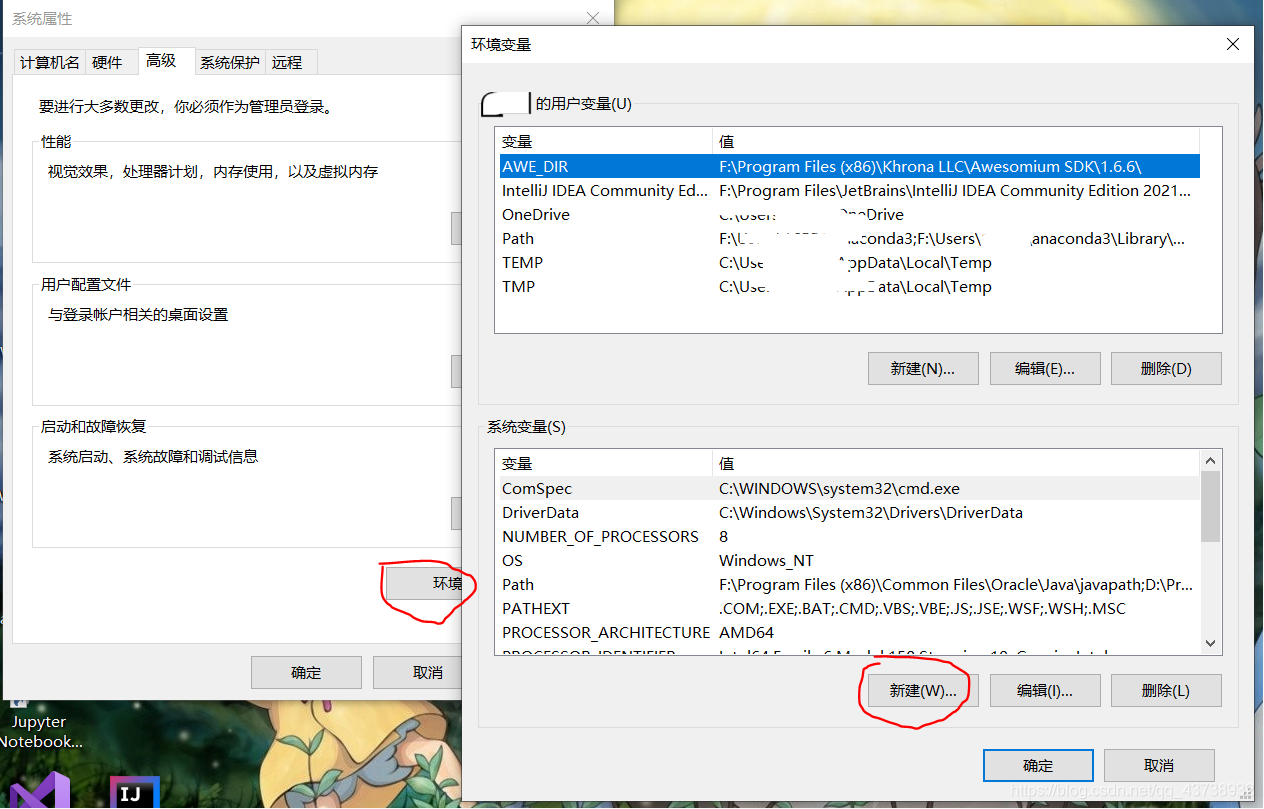
Task: Switch to 硬件 tab
Action: pos(107,62)
